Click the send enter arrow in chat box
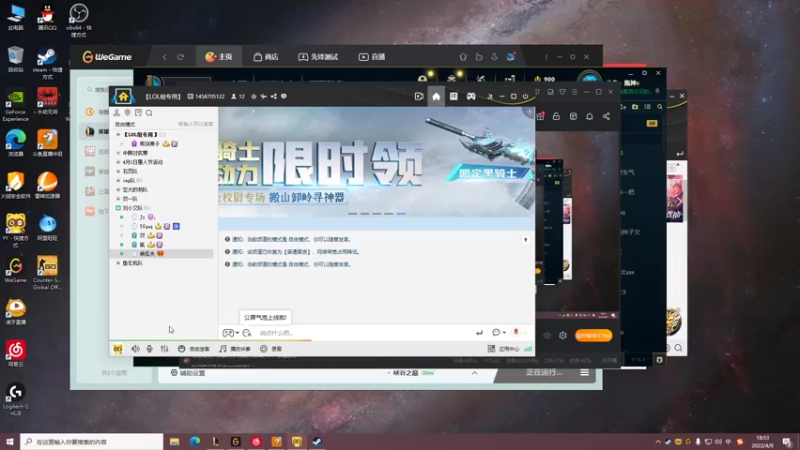The width and height of the screenshot is (800, 450). click(x=479, y=333)
